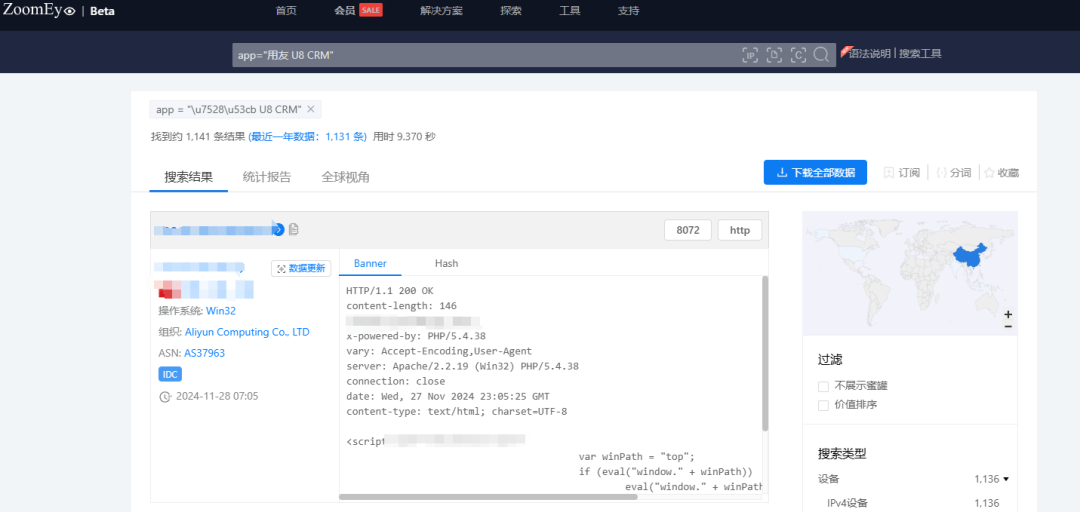
Task: Open the 支持 menu
Action: pos(628,10)
